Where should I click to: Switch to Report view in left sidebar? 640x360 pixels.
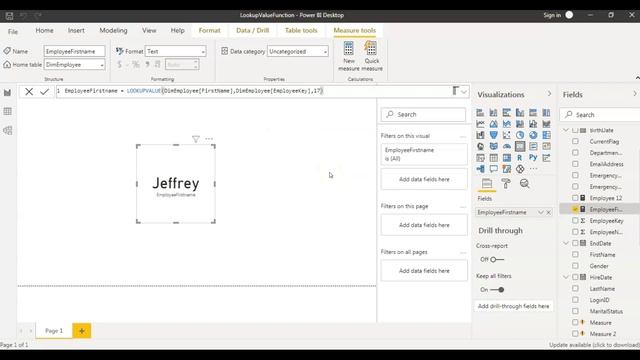coord(7,93)
